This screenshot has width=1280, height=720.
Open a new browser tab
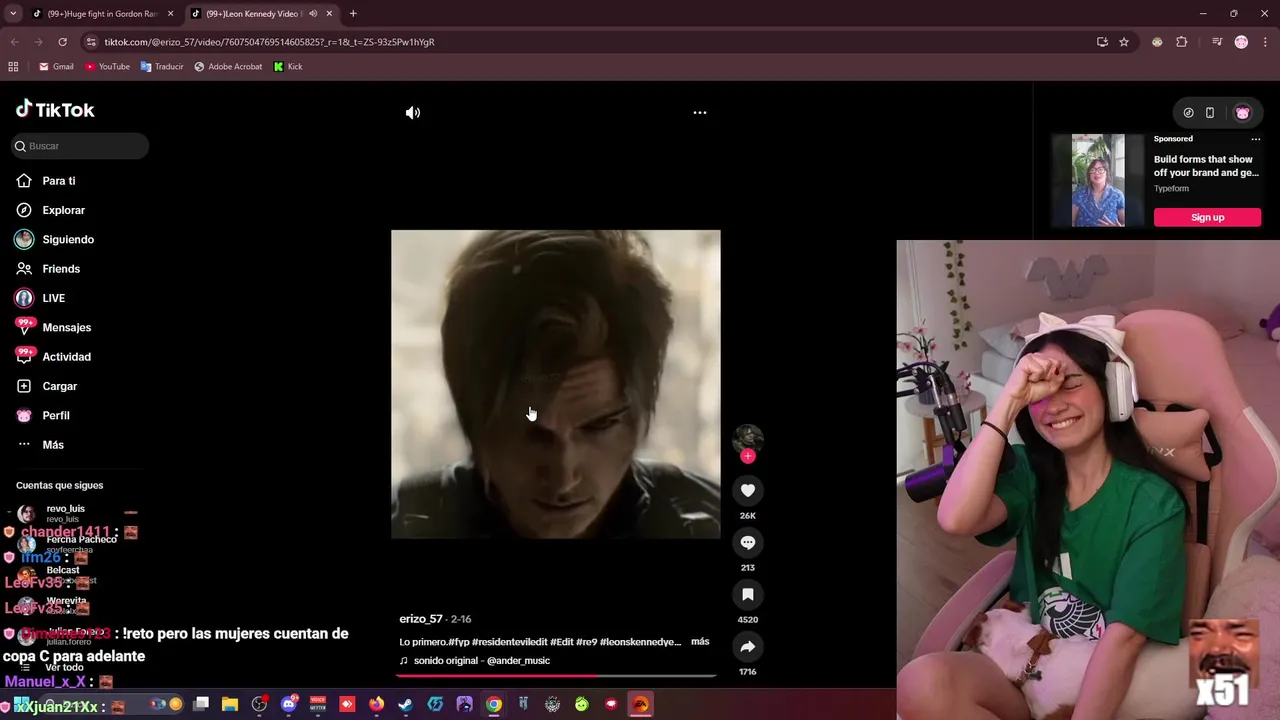(x=353, y=14)
